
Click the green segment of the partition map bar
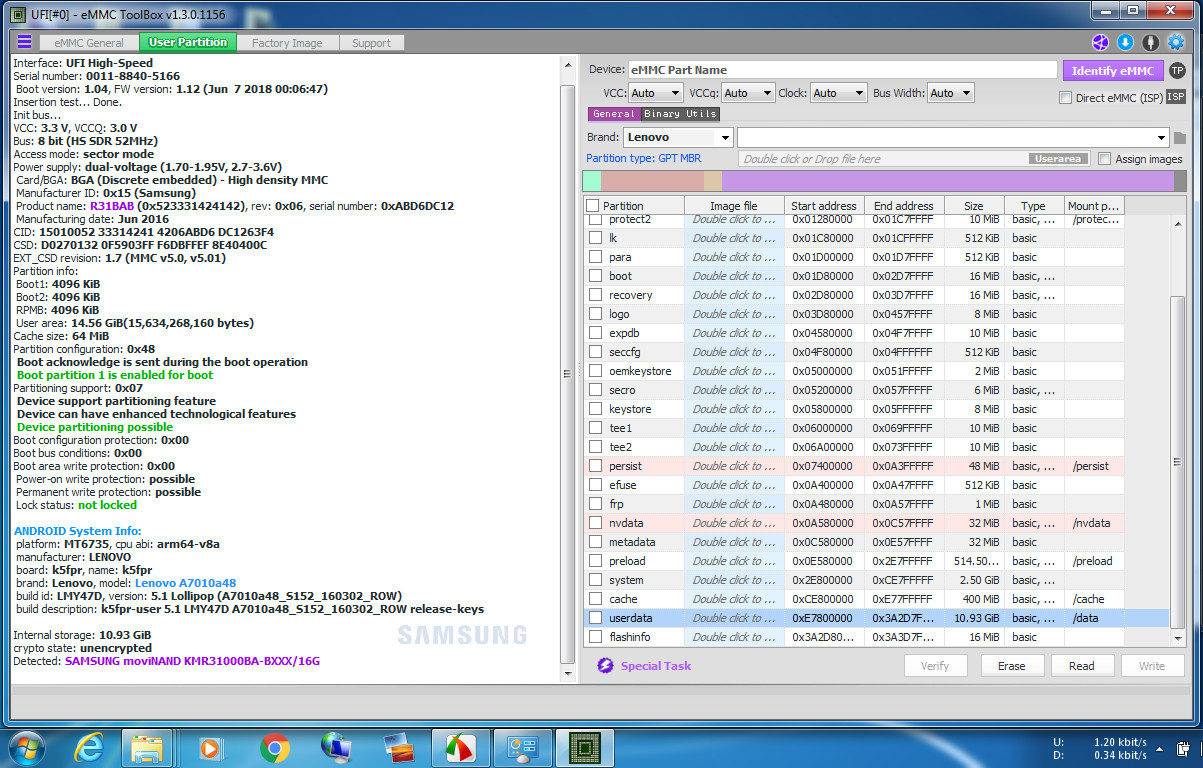coord(592,181)
